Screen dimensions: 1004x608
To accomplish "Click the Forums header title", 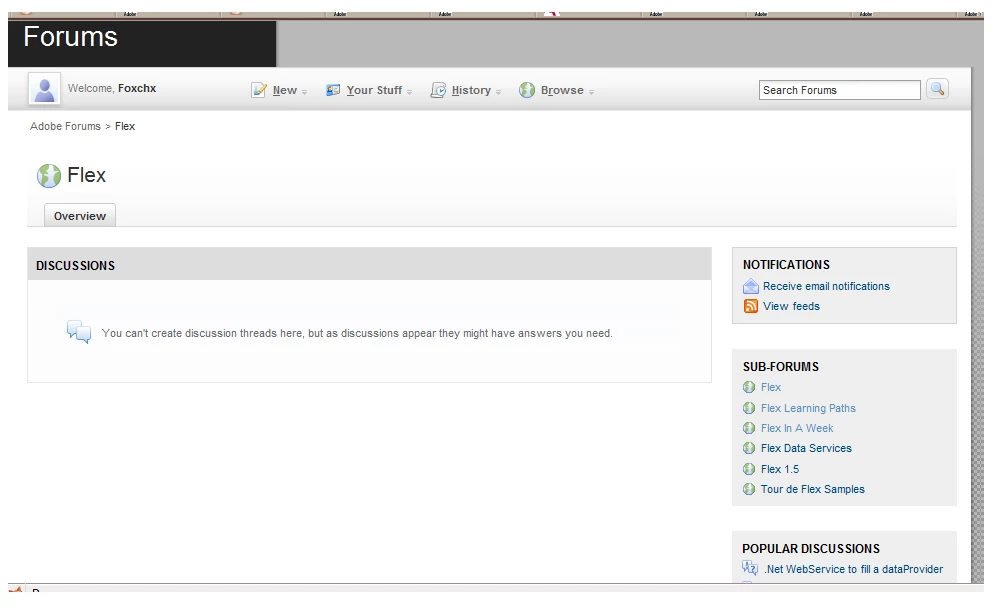I will (70, 36).
